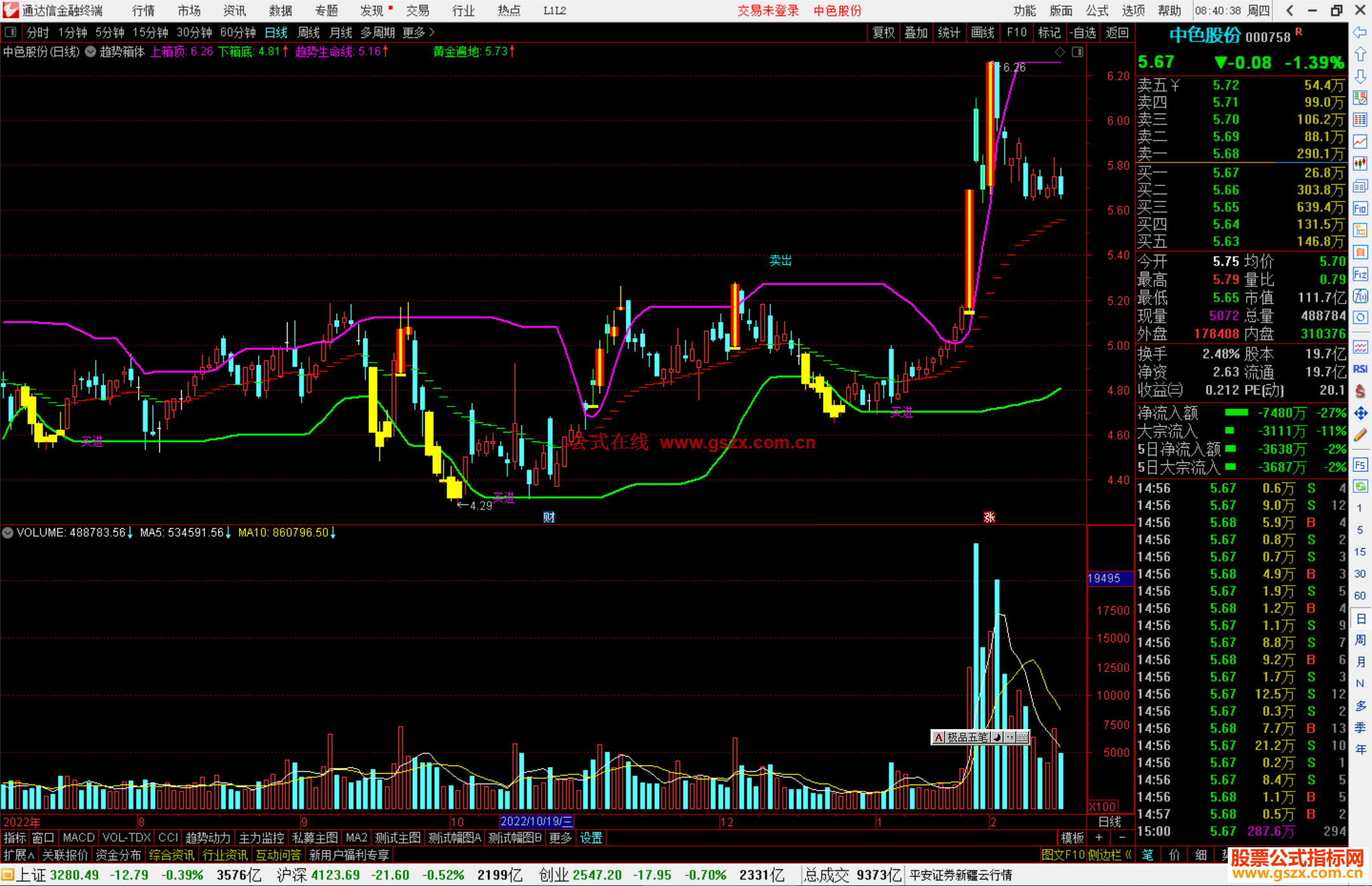Click the 返回 return button
1372x886 pixels.
tap(1117, 32)
